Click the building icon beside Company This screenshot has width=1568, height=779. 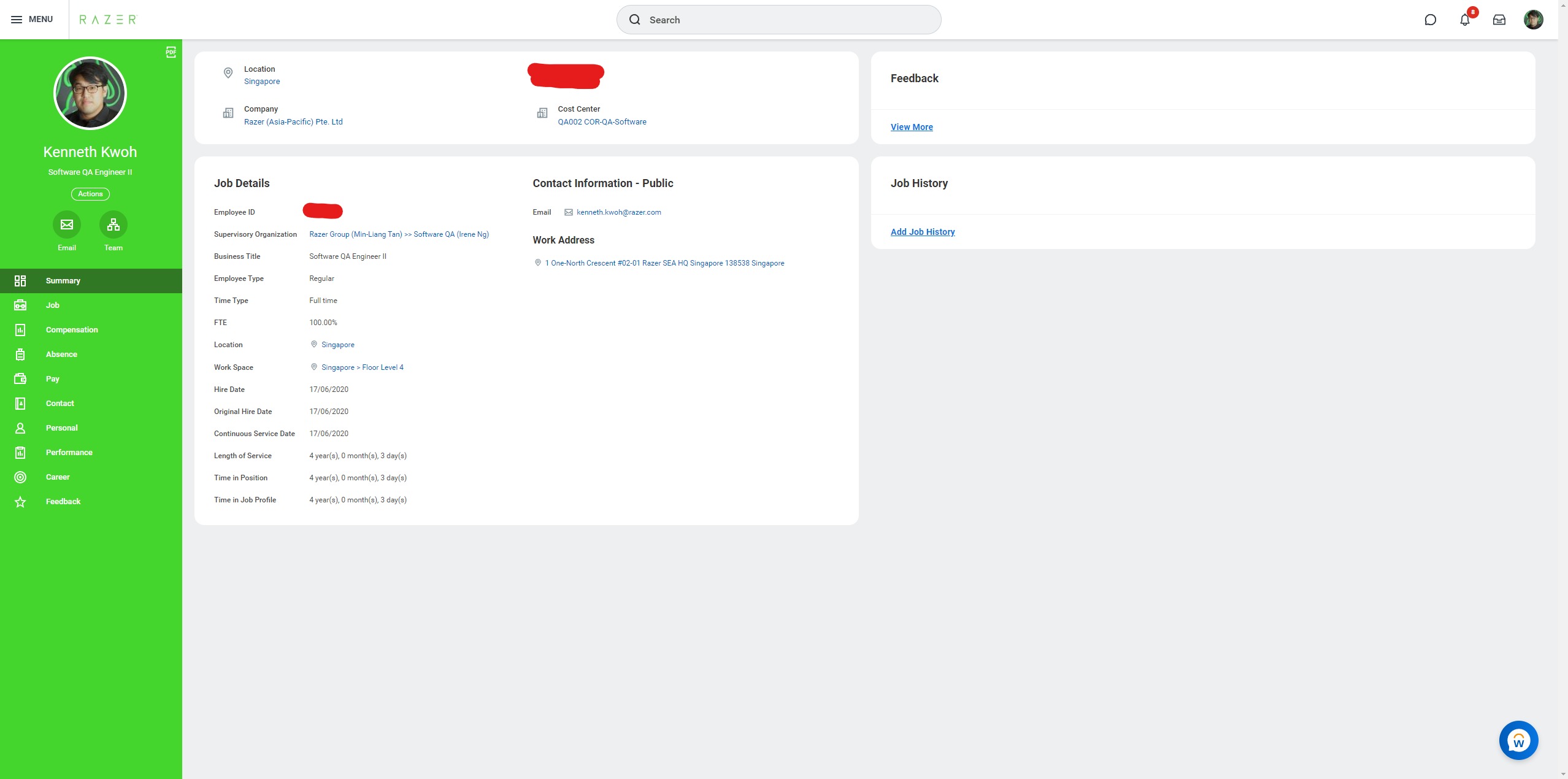(228, 113)
